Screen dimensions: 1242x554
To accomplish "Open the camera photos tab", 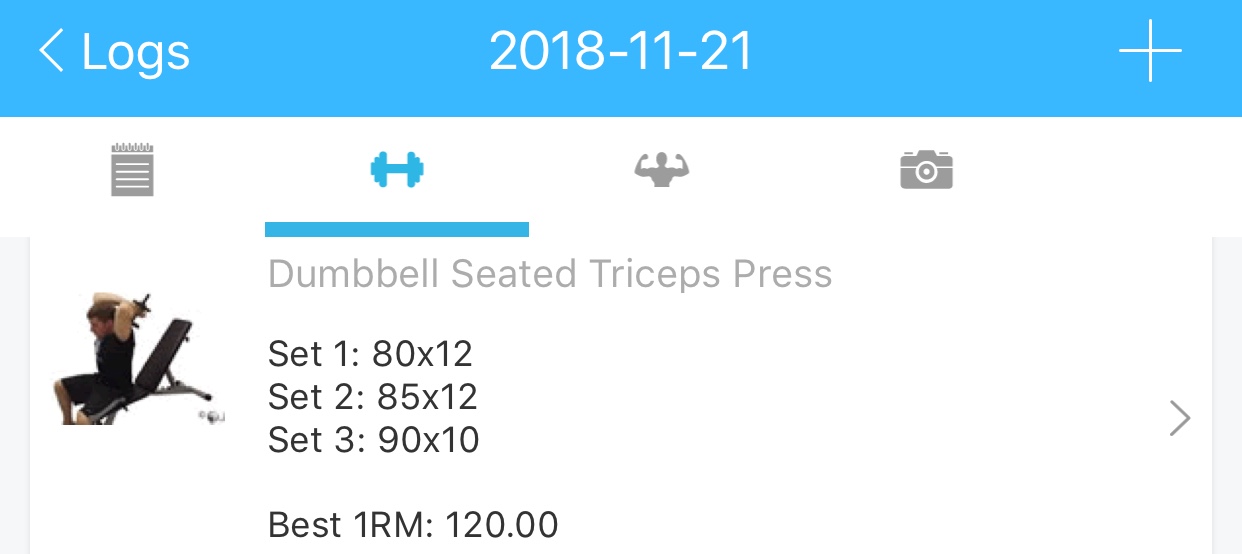I will click(x=926, y=169).
